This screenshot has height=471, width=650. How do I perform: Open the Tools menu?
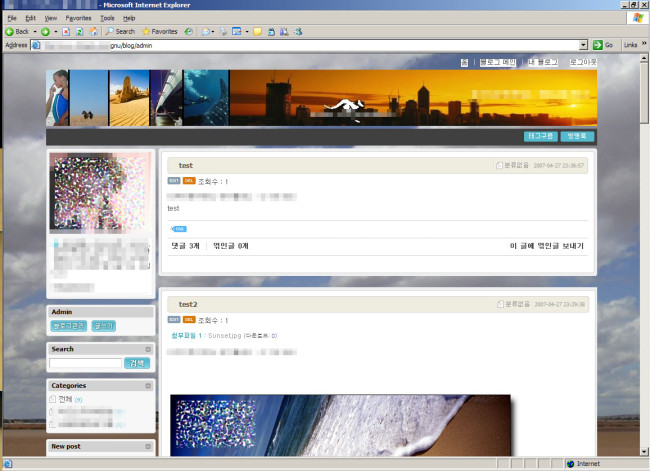point(107,18)
